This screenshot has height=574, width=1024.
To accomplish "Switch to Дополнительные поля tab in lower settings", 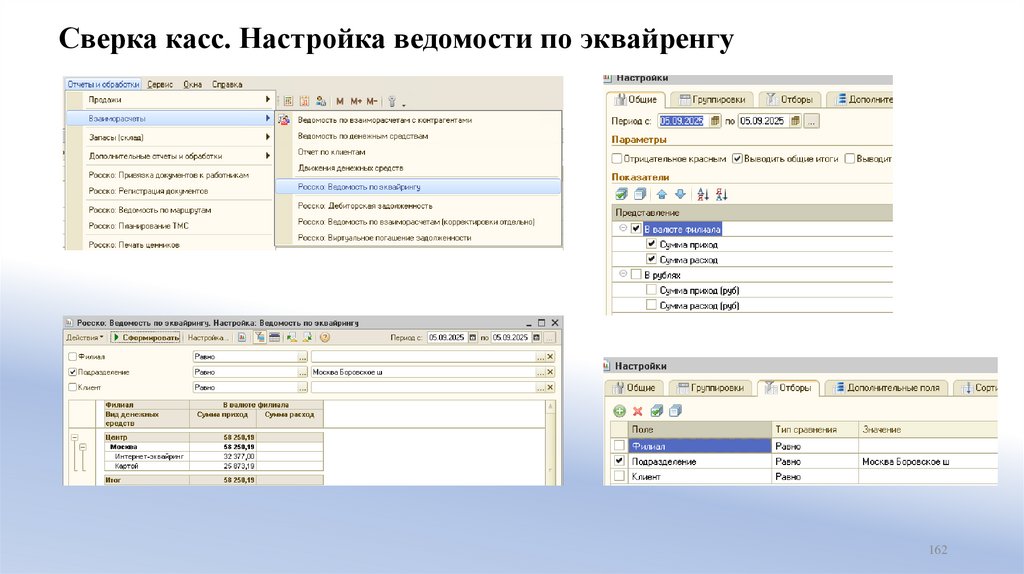I will (886, 387).
